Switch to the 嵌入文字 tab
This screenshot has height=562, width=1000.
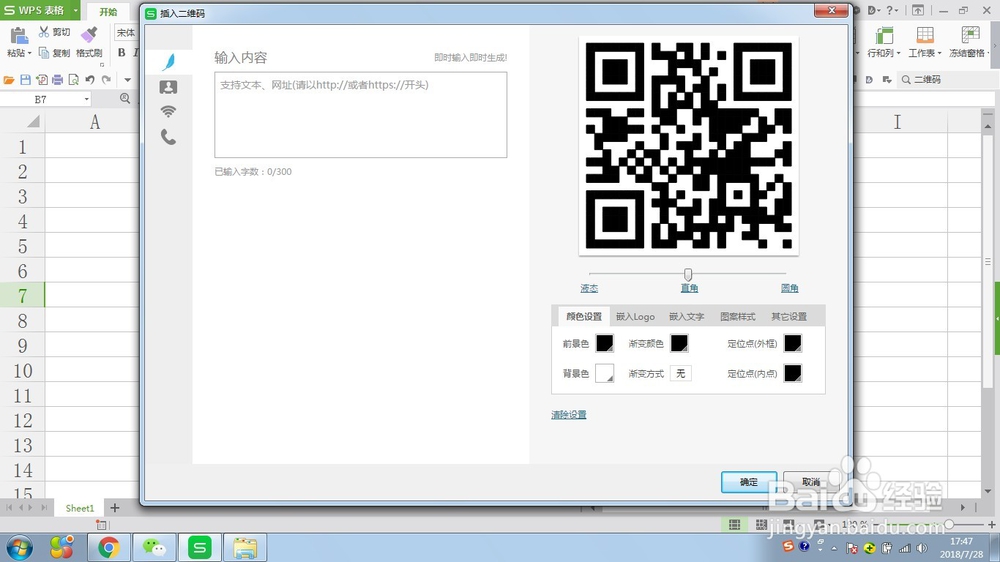point(686,316)
